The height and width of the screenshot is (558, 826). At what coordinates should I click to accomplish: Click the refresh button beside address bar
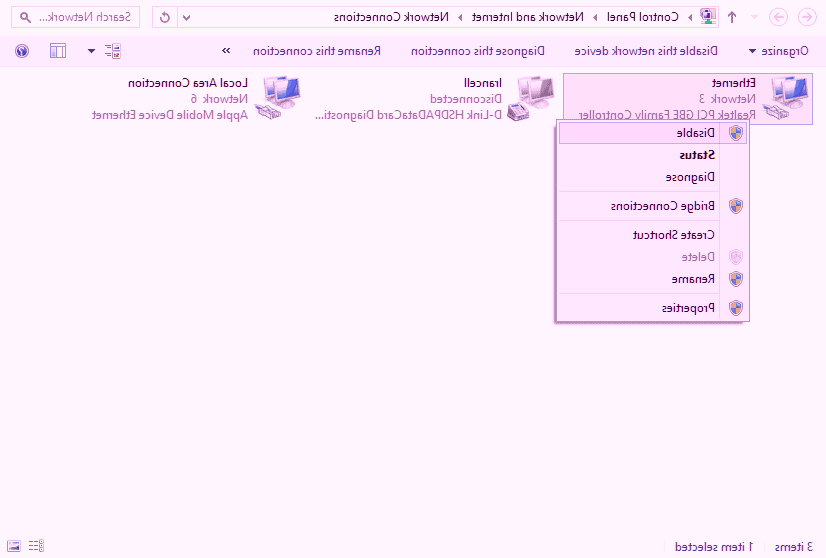click(x=164, y=17)
